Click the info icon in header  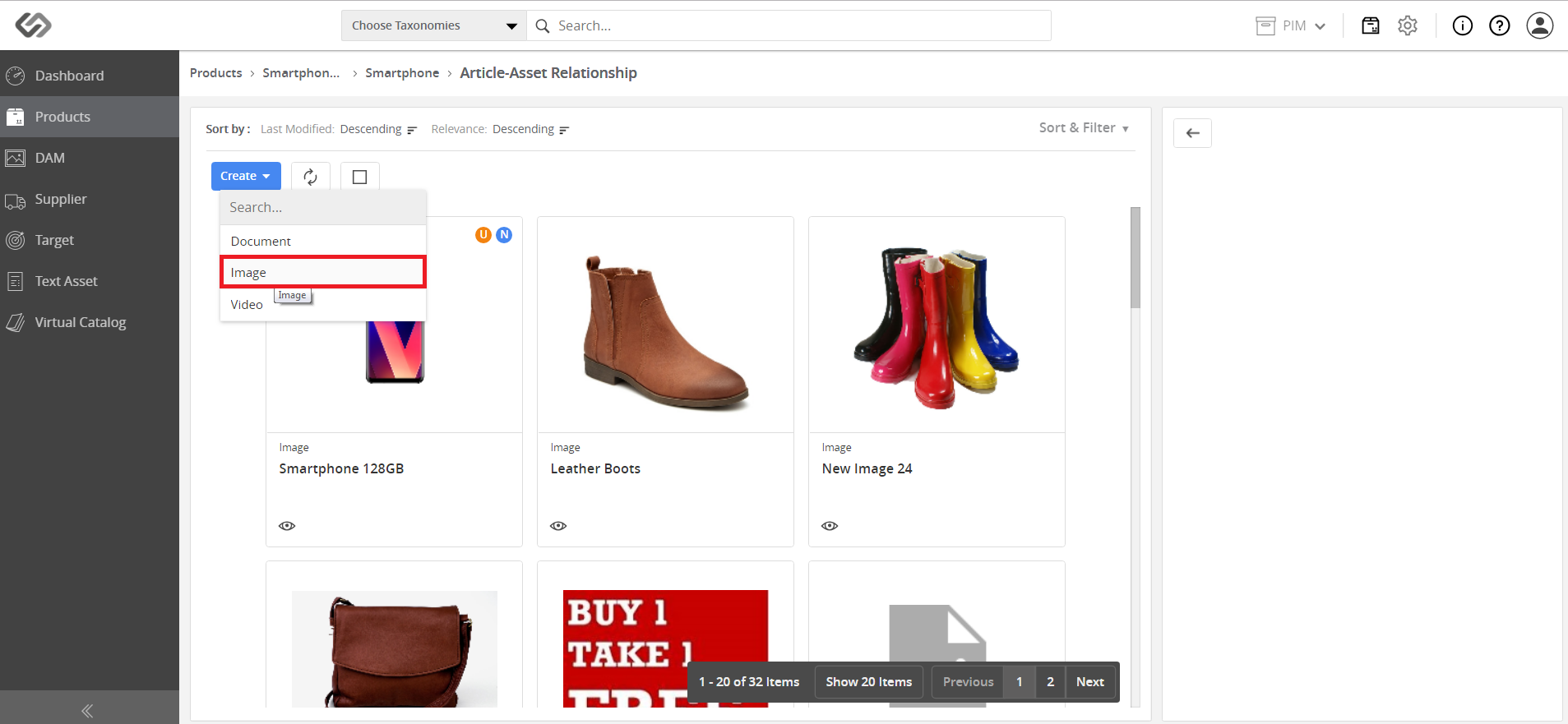[1463, 25]
